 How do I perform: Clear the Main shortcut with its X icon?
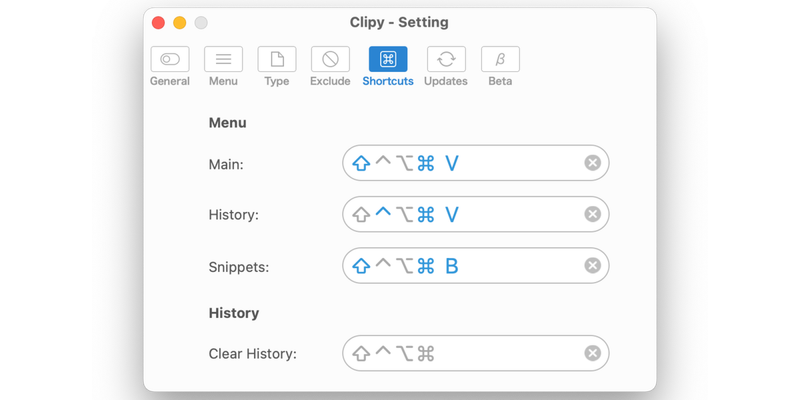[x=593, y=163]
